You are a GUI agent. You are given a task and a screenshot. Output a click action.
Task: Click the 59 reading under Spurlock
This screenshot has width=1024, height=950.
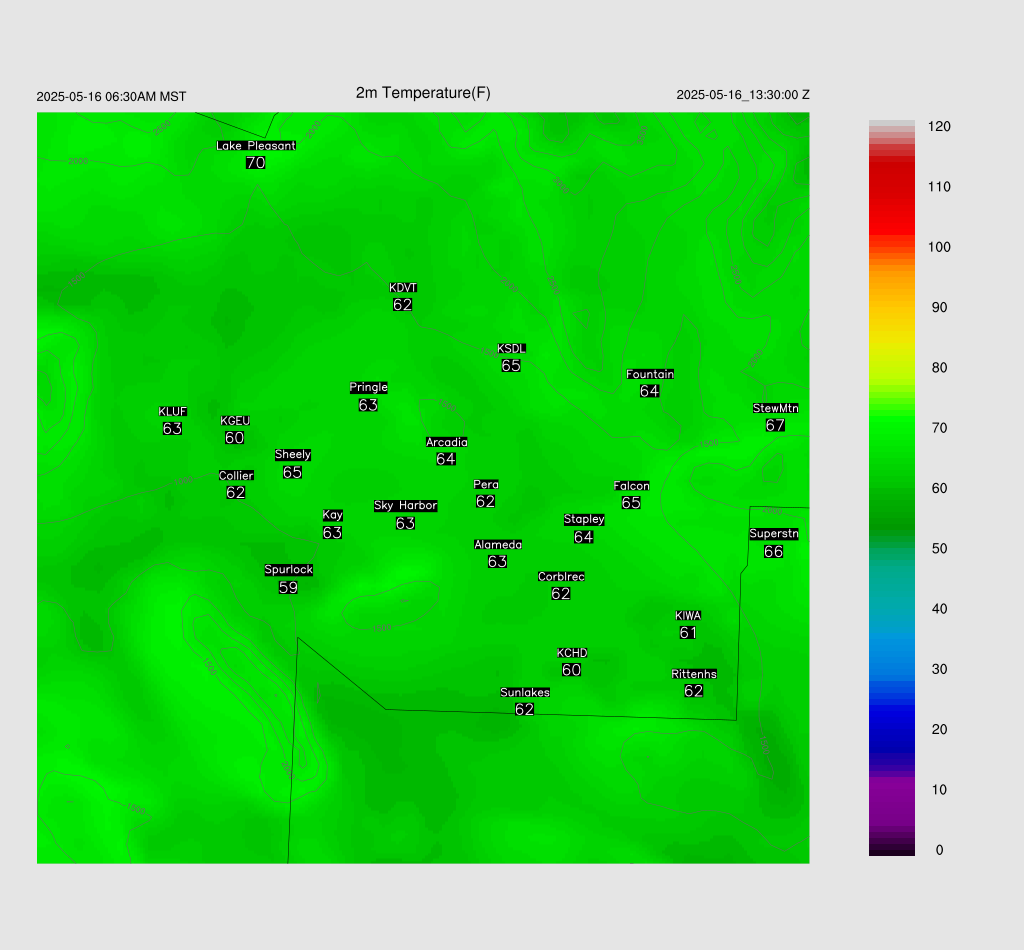289,588
